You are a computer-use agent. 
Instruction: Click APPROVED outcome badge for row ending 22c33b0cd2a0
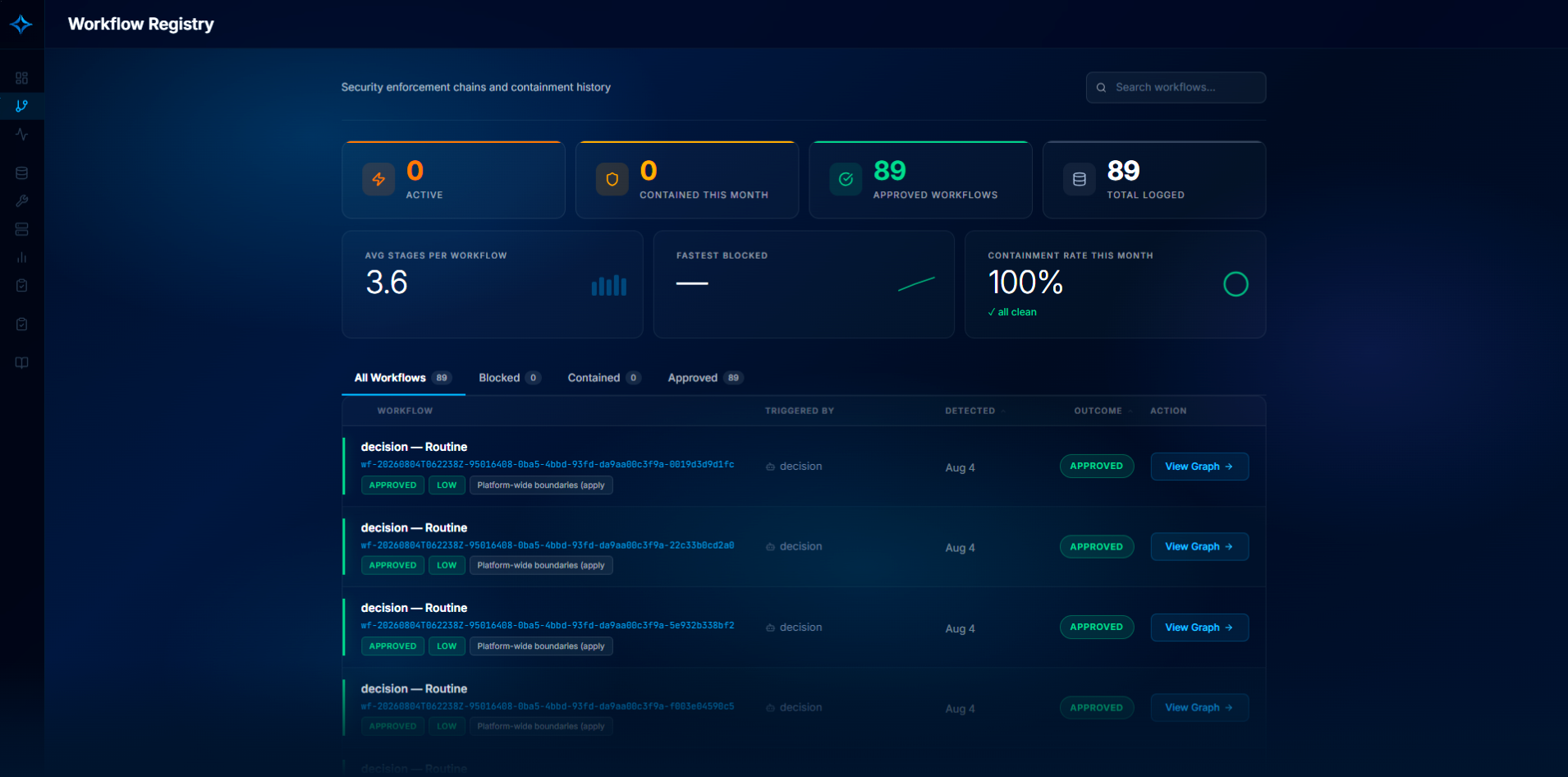(x=1097, y=547)
